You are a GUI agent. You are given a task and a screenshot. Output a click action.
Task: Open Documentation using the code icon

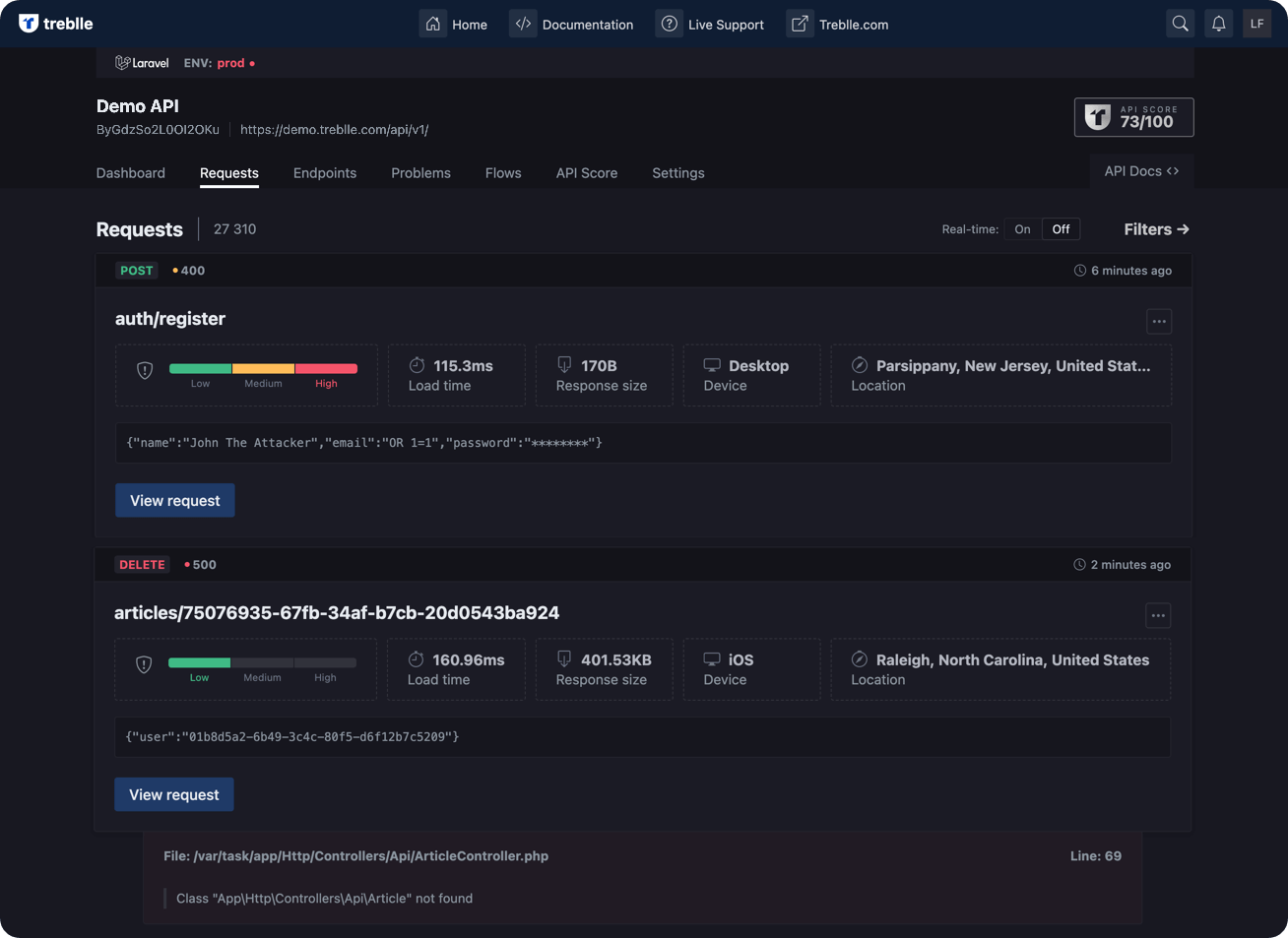(522, 23)
